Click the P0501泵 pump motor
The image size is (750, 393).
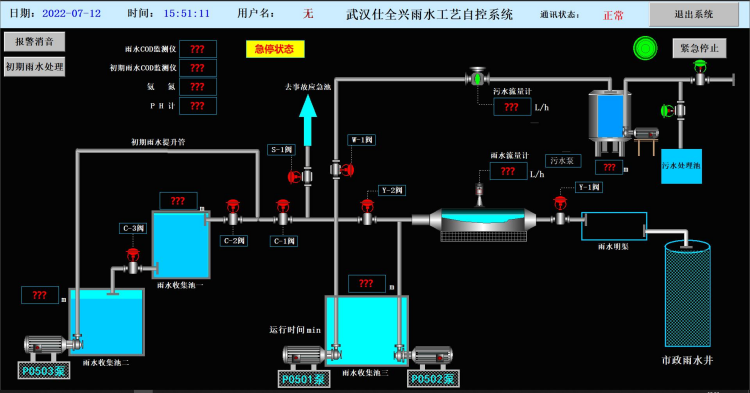pos(311,357)
